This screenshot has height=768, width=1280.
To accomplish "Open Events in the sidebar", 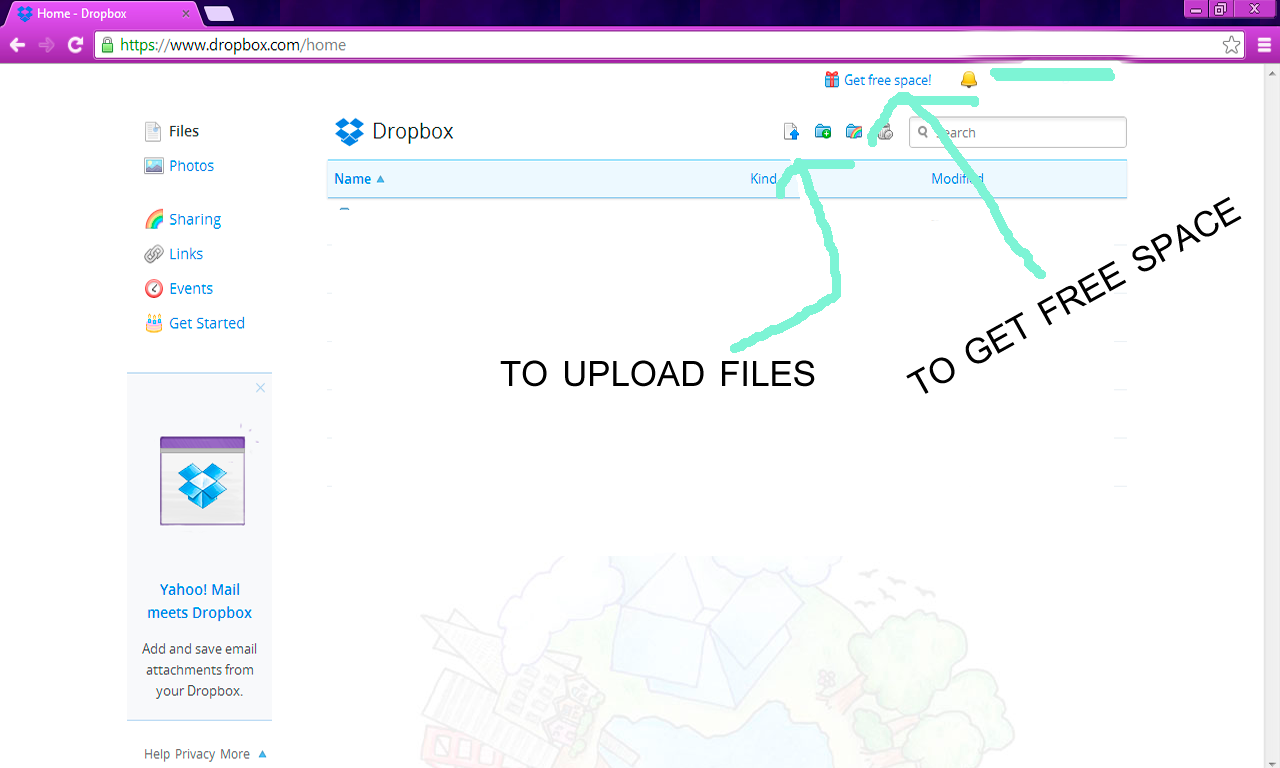I will [x=191, y=288].
